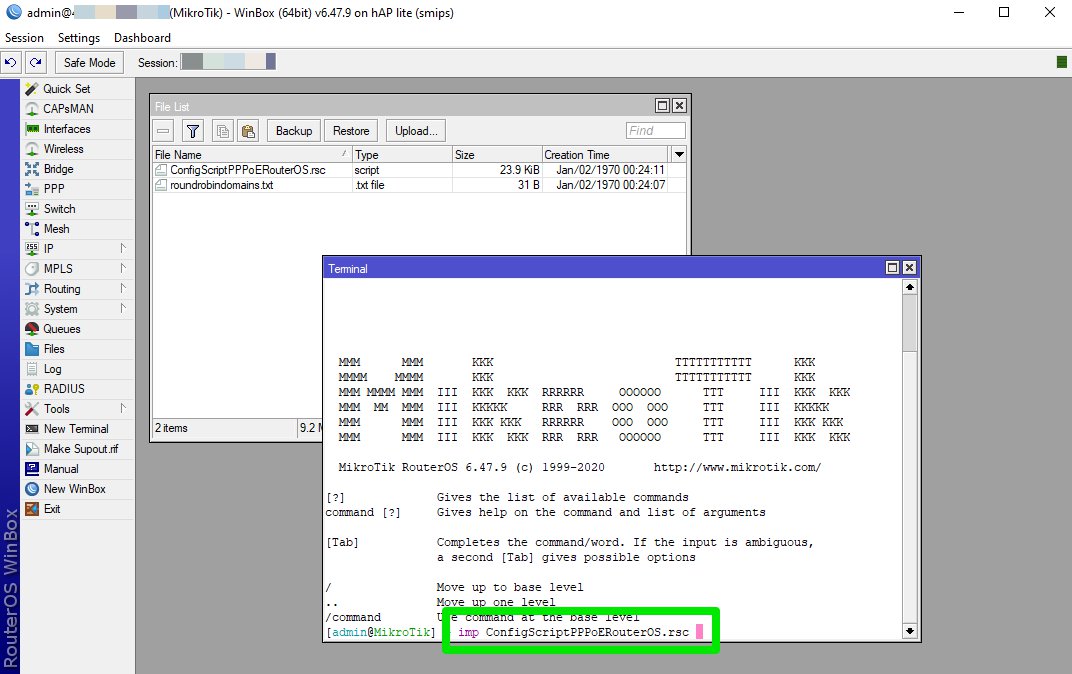The height and width of the screenshot is (674, 1072).
Task: Launch New Terminal from sidebar
Action: click(75, 429)
